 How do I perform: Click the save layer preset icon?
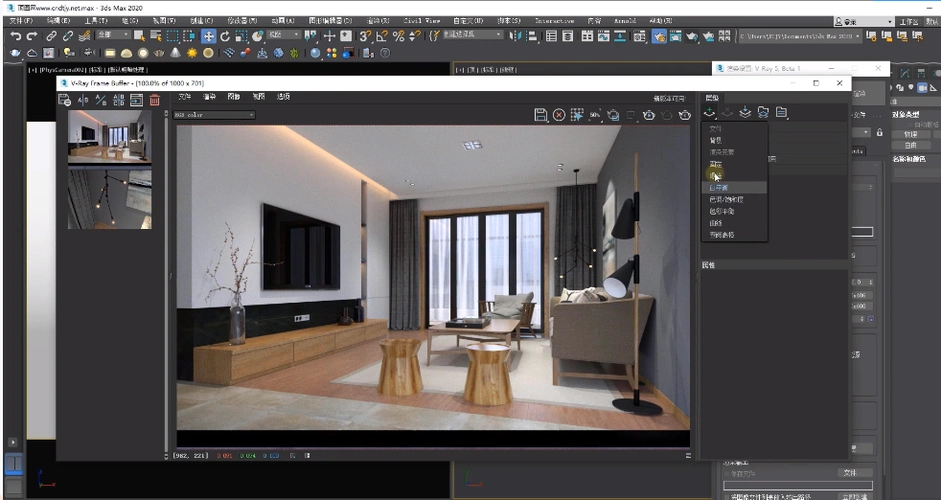tap(745, 112)
